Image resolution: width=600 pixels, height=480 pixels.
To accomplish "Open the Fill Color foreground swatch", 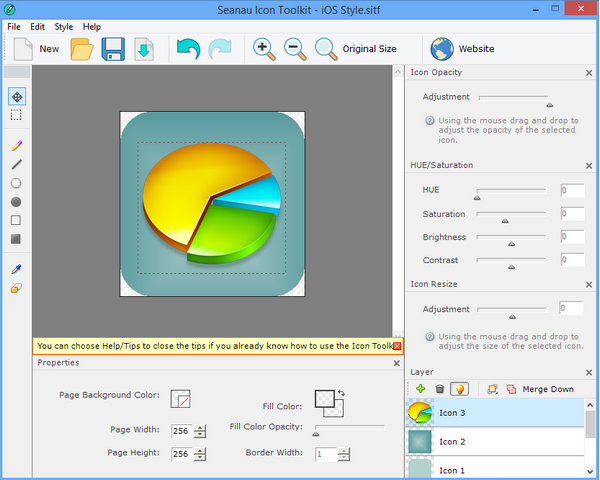I will (324, 399).
